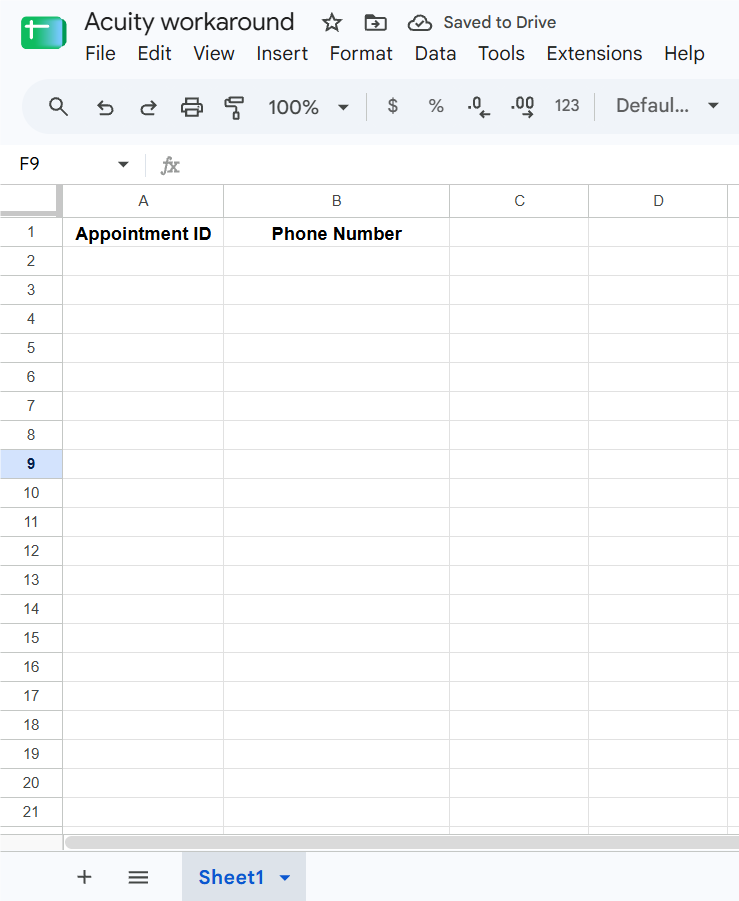Select the Appointment ID cell
This screenshot has height=901, width=739.
tap(143, 233)
